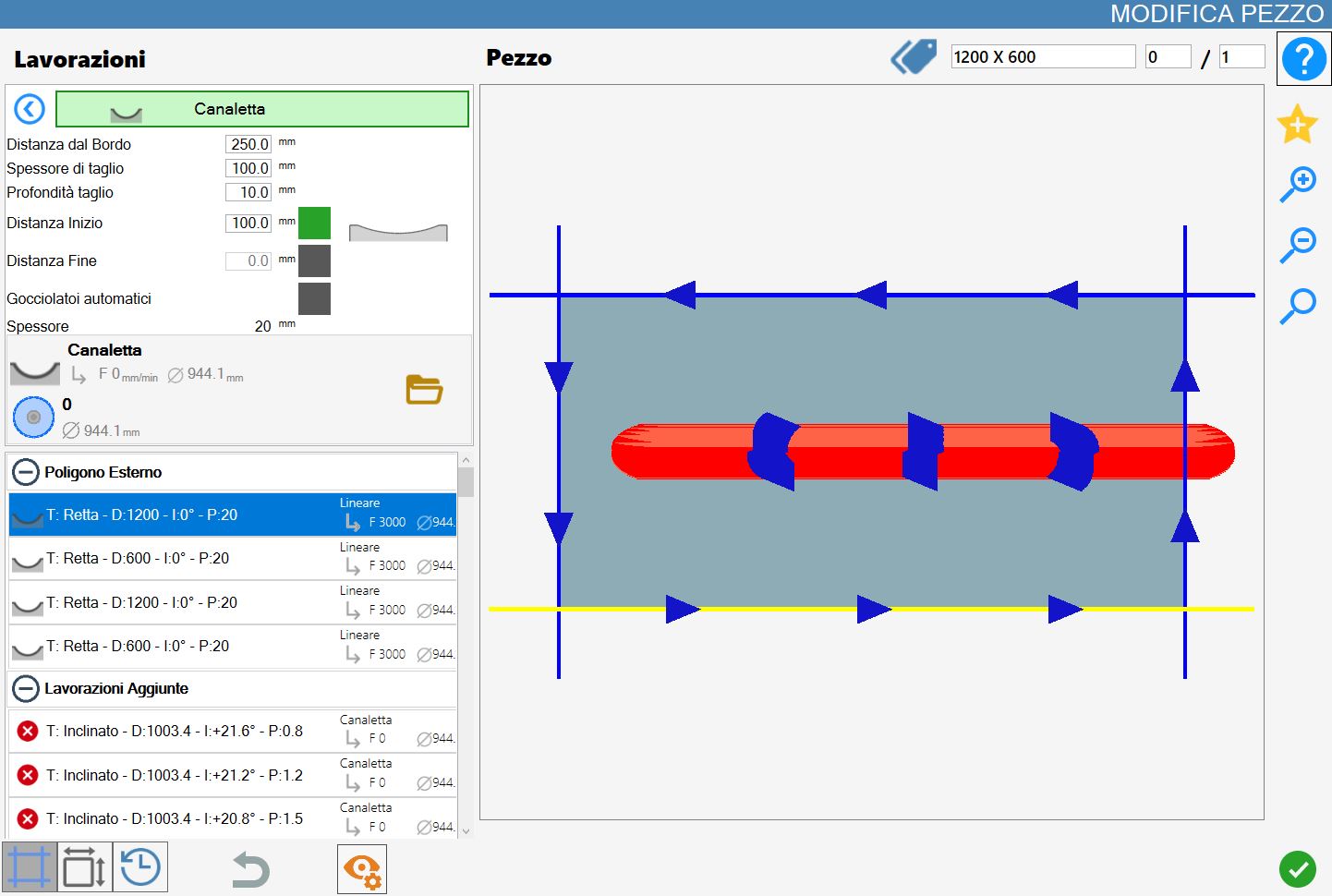This screenshot has width=1332, height=896.
Task: Click the yellow favorites star icon
Action: pyautogui.click(x=1297, y=124)
